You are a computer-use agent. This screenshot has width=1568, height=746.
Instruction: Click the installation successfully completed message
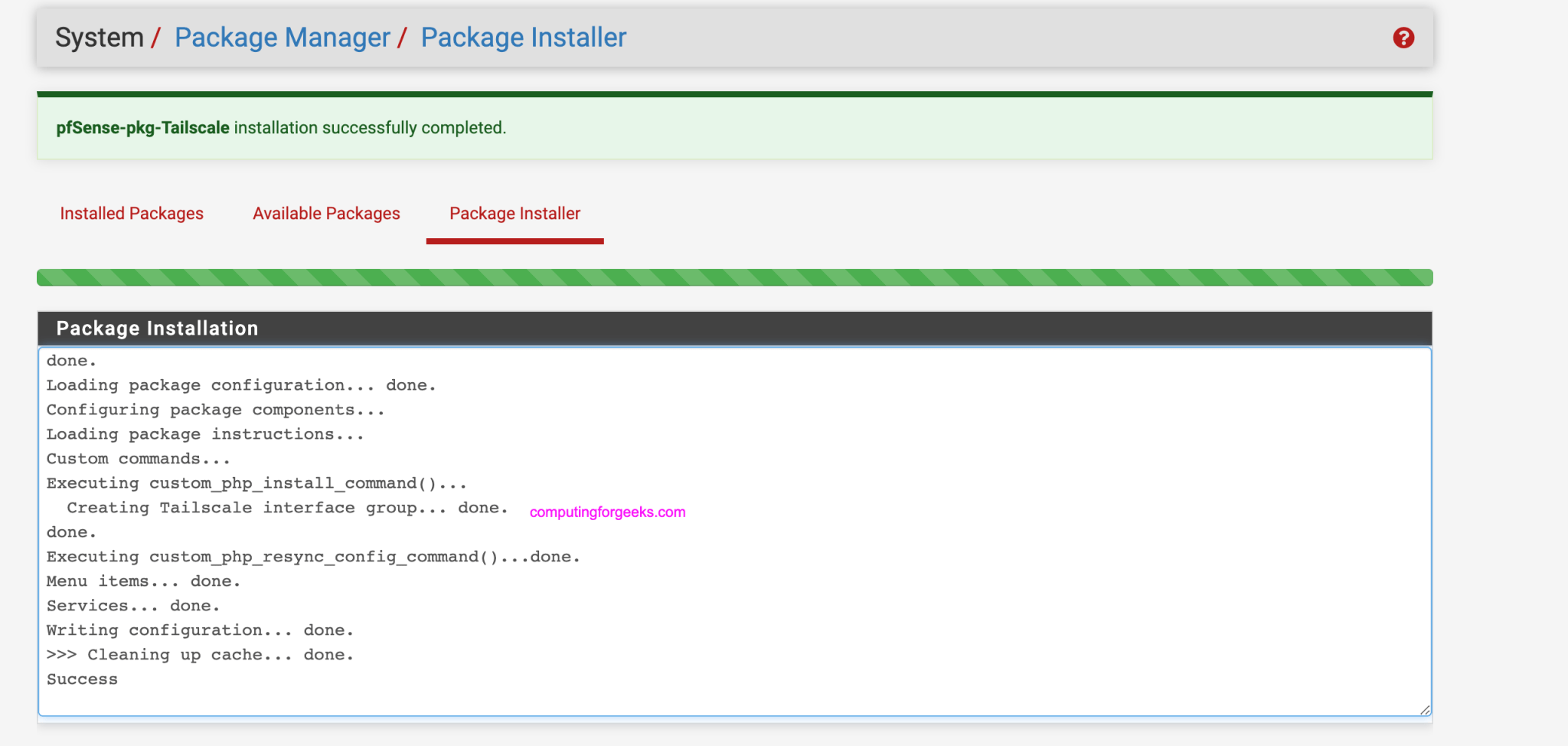click(x=370, y=128)
